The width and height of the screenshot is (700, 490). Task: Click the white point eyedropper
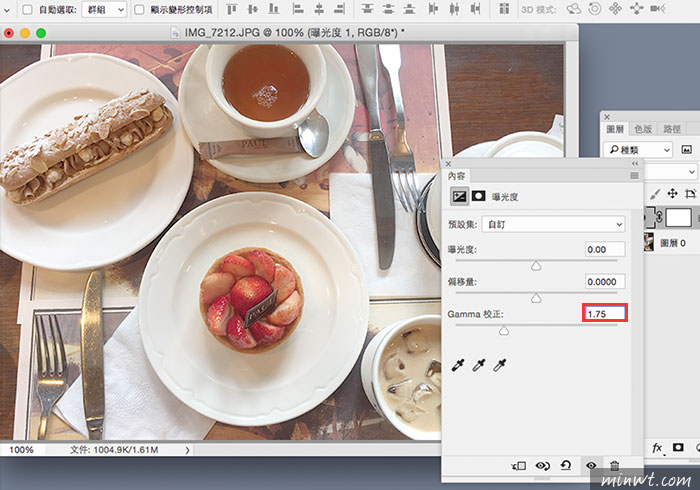coord(499,367)
